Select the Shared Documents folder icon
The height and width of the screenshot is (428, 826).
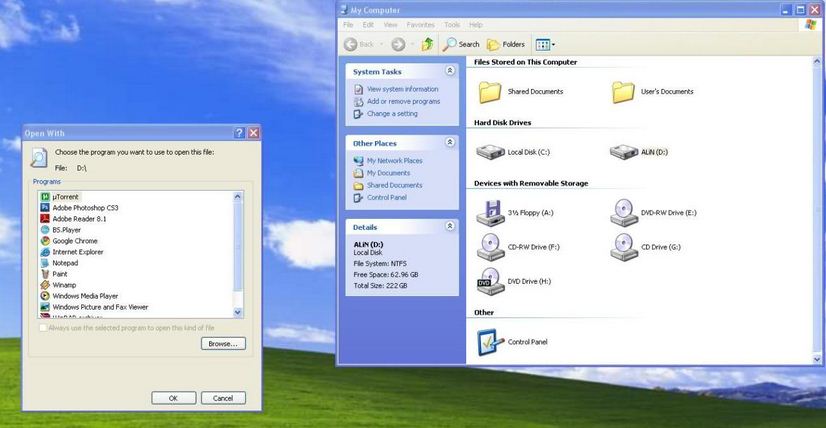click(x=490, y=92)
